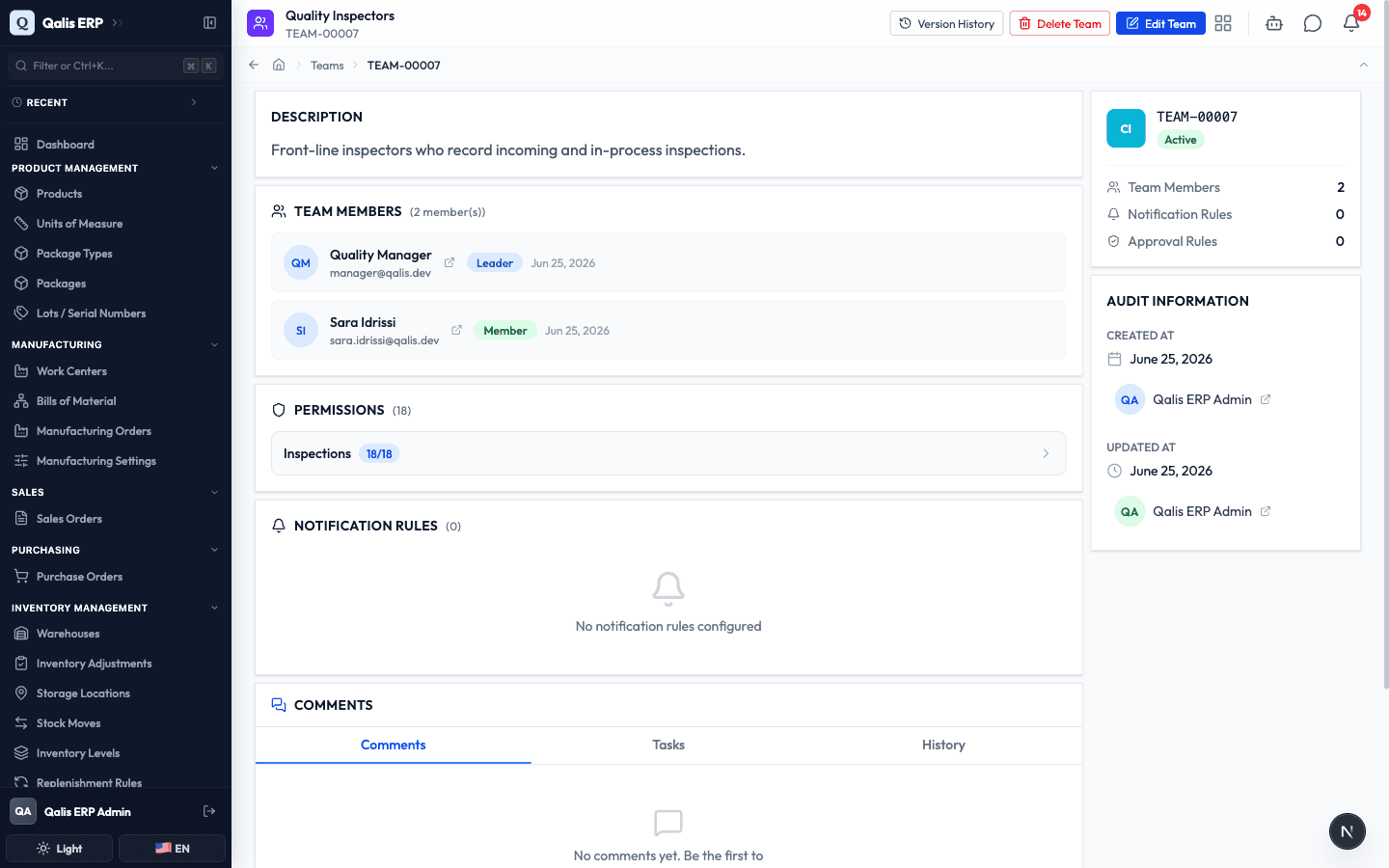Switch to the Tasks tab
Screen dimensions: 1389x868
tap(668, 745)
